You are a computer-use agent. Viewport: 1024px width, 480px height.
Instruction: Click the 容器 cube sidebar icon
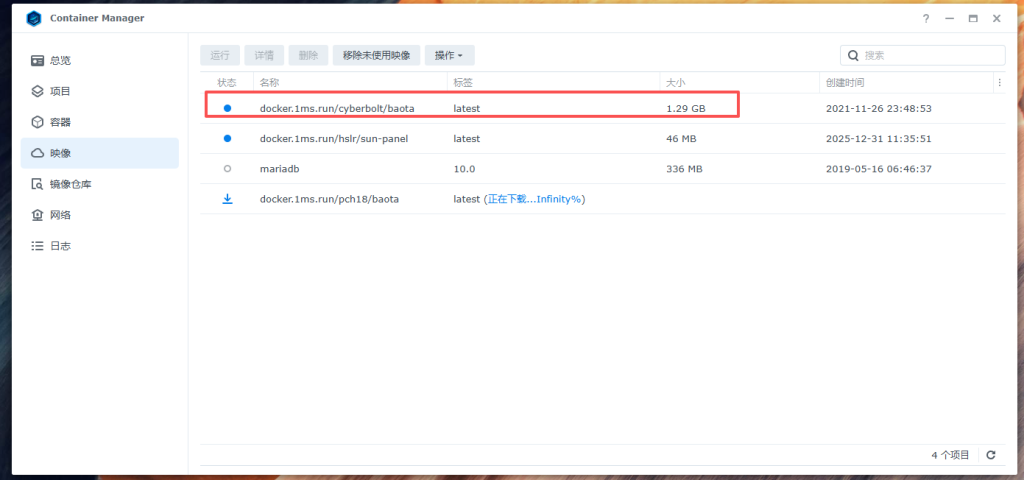(x=37, y=122)
